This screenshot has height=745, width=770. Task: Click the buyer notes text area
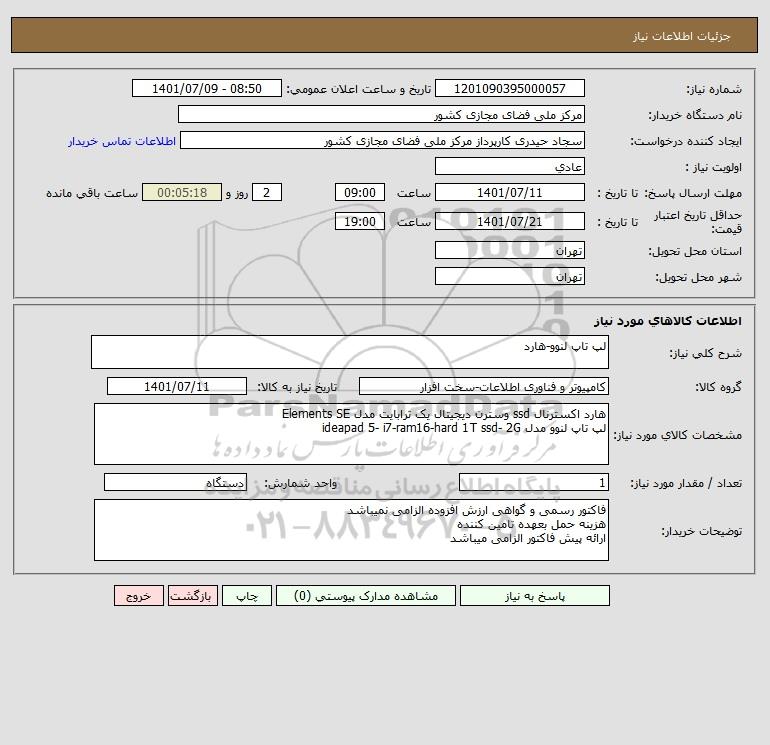[351, 530]
